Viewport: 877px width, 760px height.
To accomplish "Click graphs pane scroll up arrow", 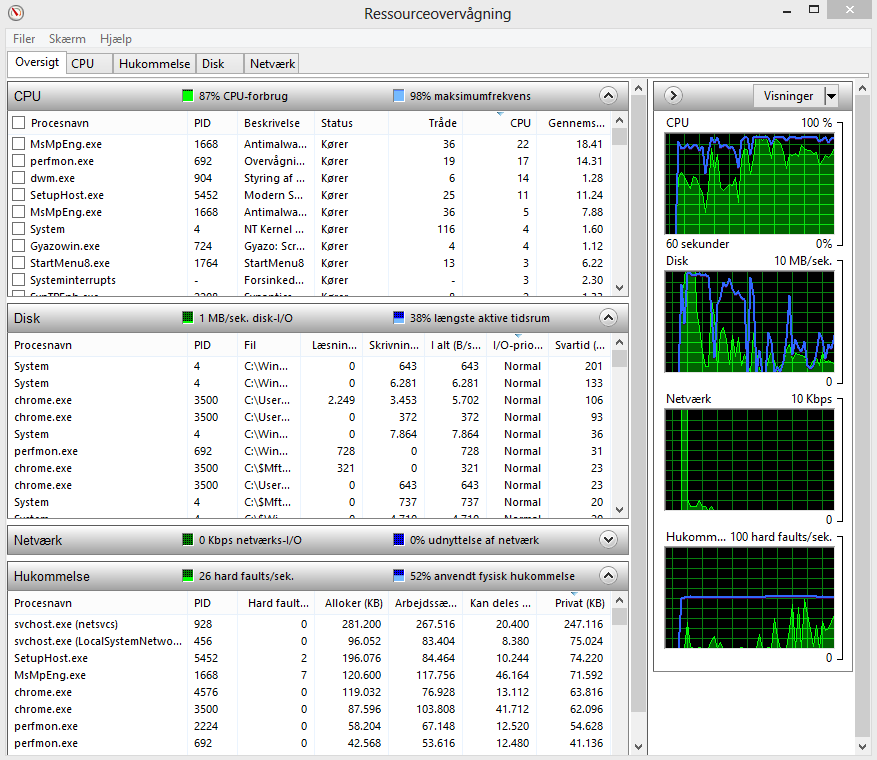I will pyautogui.click(x=862, y=88).
